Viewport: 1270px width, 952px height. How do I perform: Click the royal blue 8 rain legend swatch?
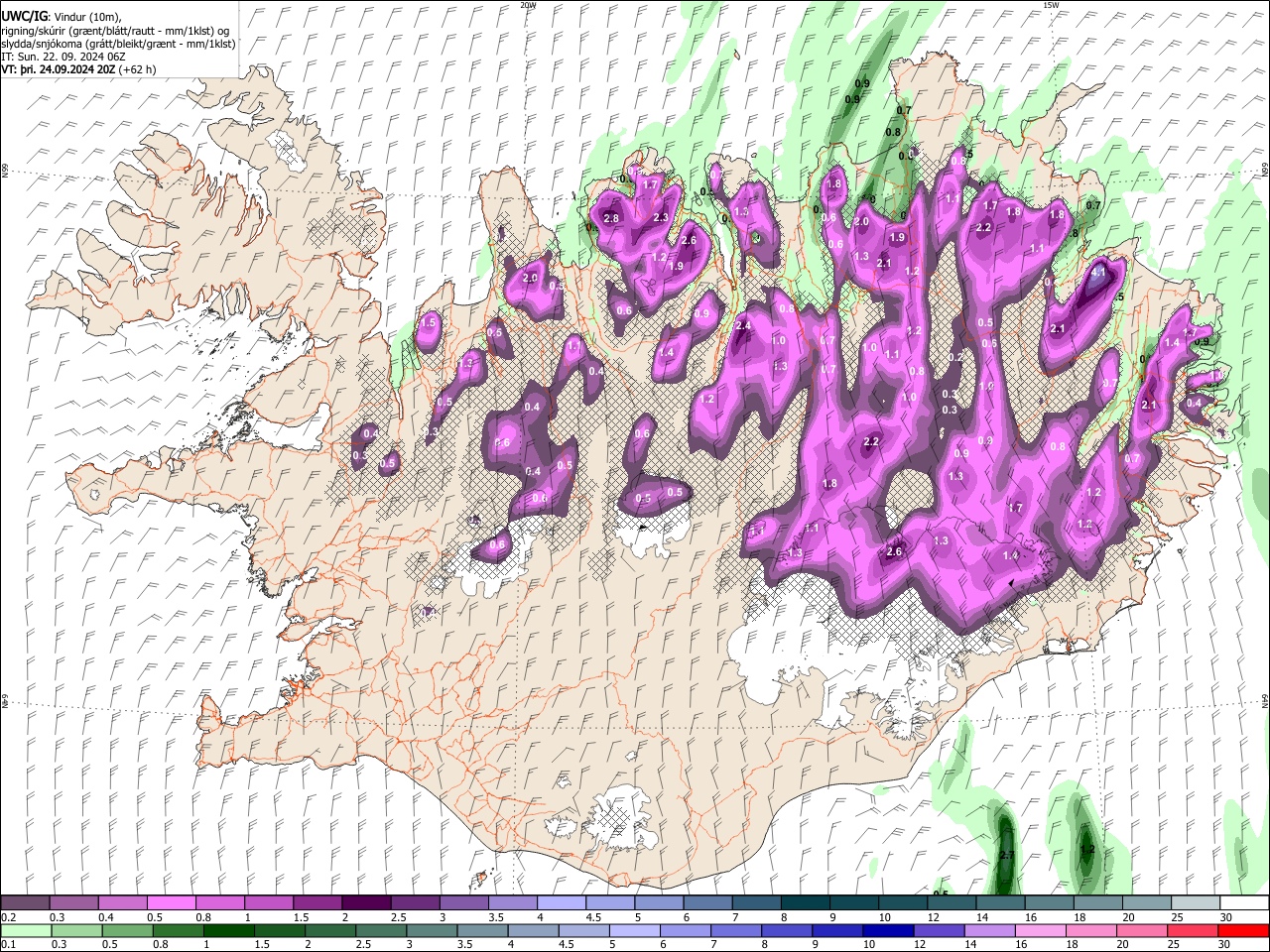787,930
